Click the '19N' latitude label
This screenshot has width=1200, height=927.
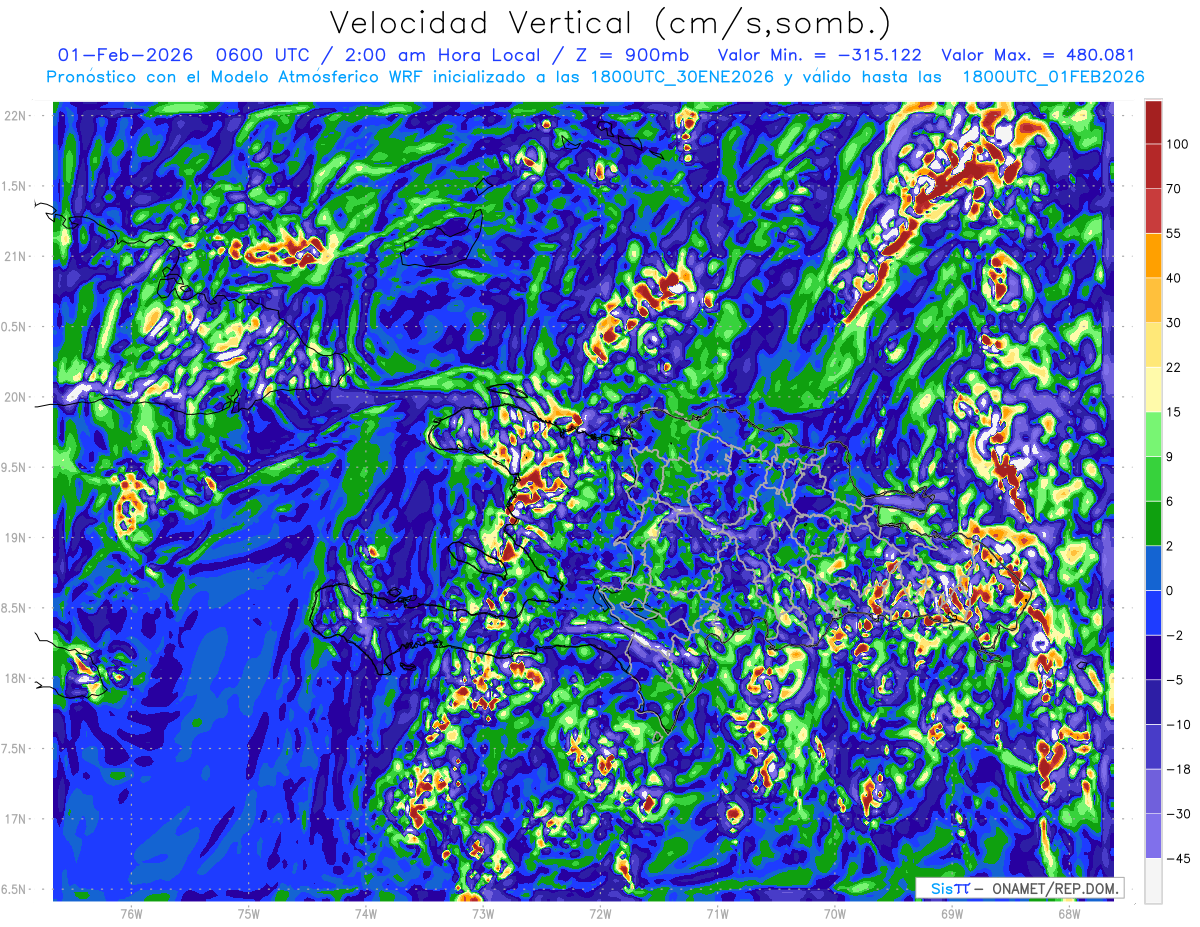pyautogui.click(x=15, y=537)
